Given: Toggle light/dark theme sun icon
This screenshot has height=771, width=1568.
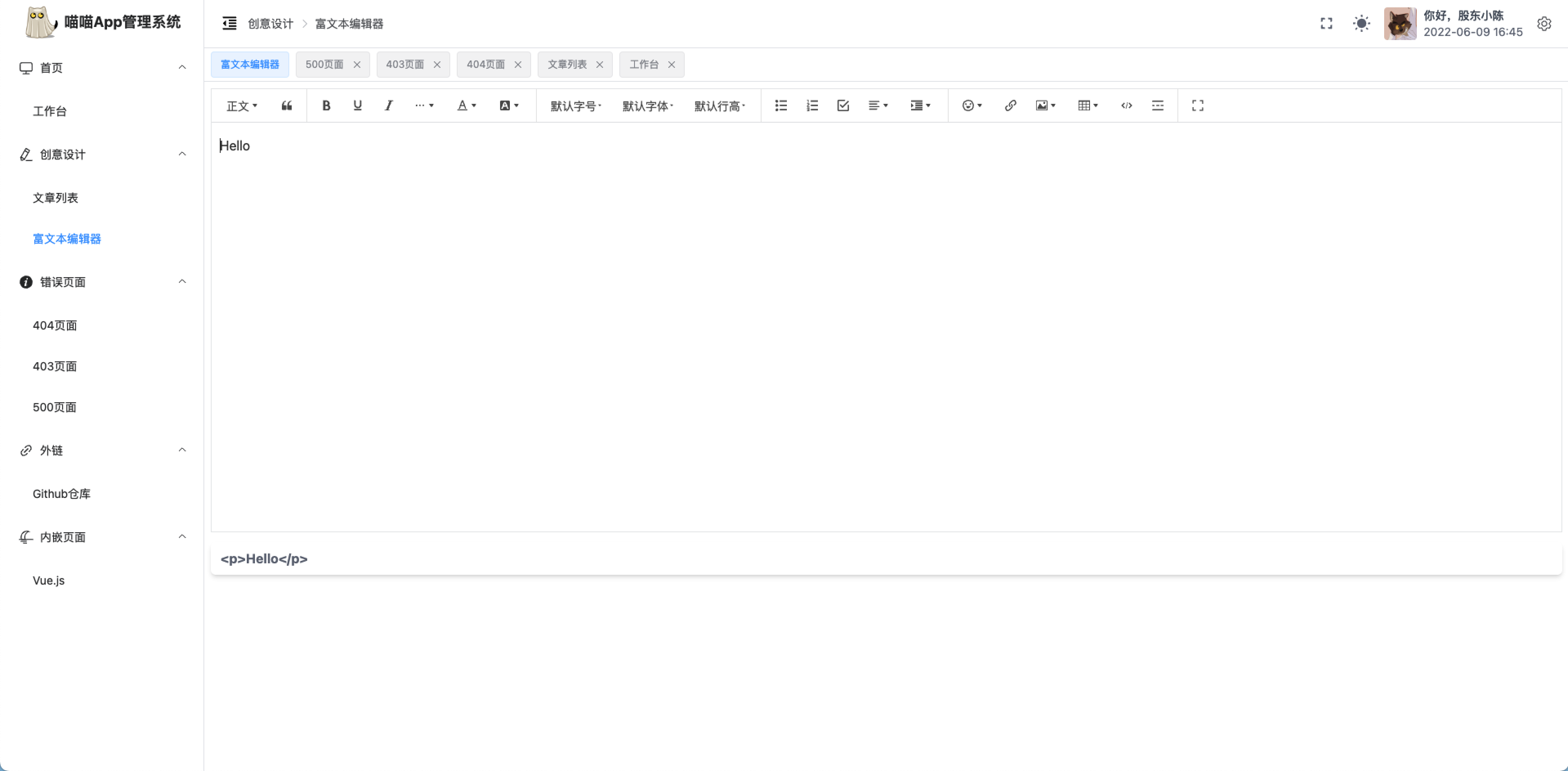Looking at the screenshot, I should click(x=1361, y=24).
